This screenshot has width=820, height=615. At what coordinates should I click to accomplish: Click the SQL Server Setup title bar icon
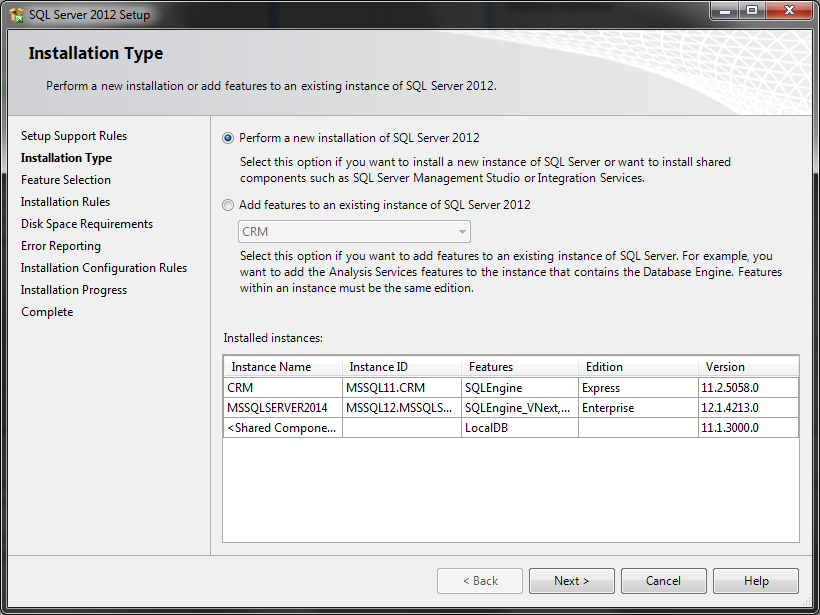[14, 14]
